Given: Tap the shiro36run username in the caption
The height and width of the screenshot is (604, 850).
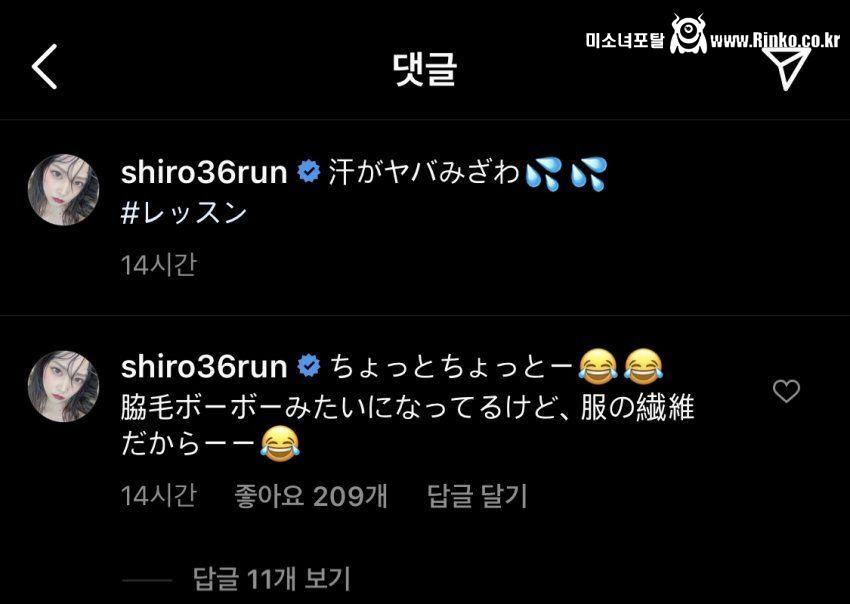Looking at the screenshot, I should [204, 172].
